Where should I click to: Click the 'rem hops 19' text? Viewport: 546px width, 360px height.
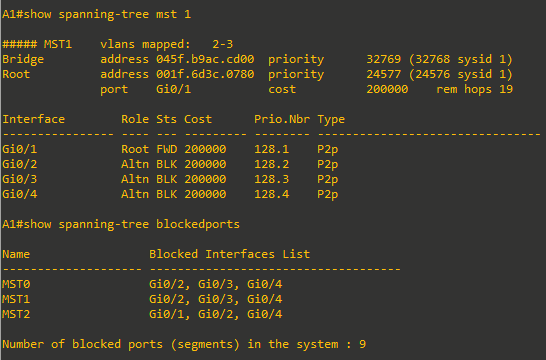[474, 89]
